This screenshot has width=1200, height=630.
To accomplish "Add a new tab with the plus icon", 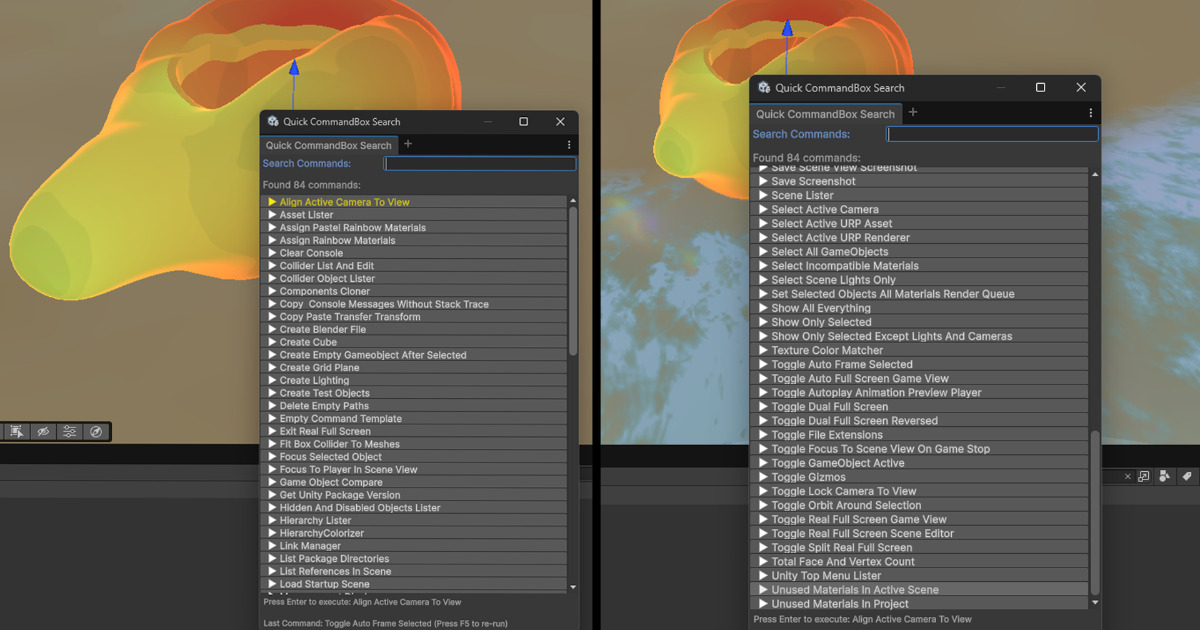I will click(x=408, y=144).
